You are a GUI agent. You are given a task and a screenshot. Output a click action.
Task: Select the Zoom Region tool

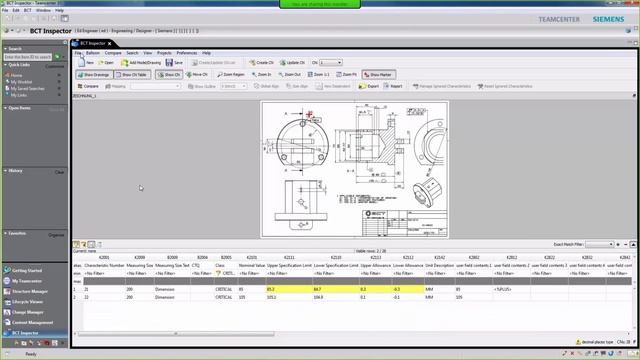point(231,75)
